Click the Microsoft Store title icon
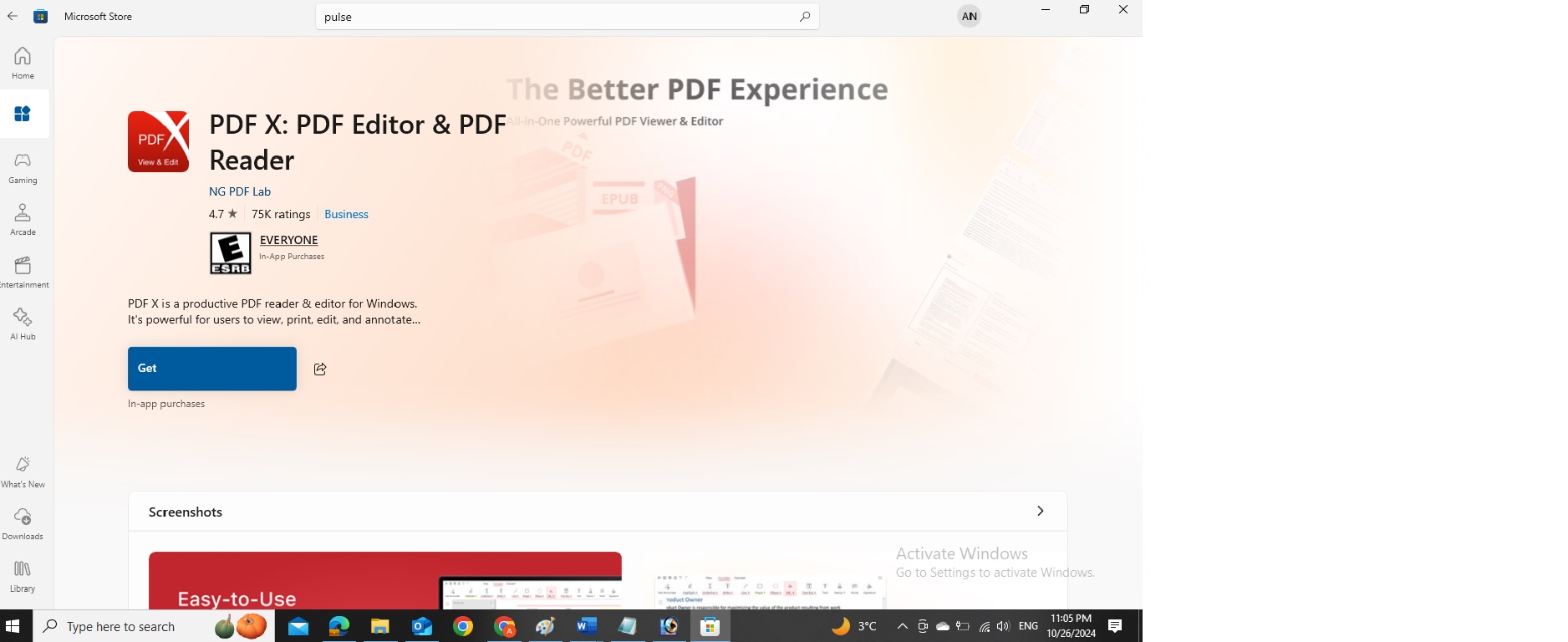 [40, 16]
